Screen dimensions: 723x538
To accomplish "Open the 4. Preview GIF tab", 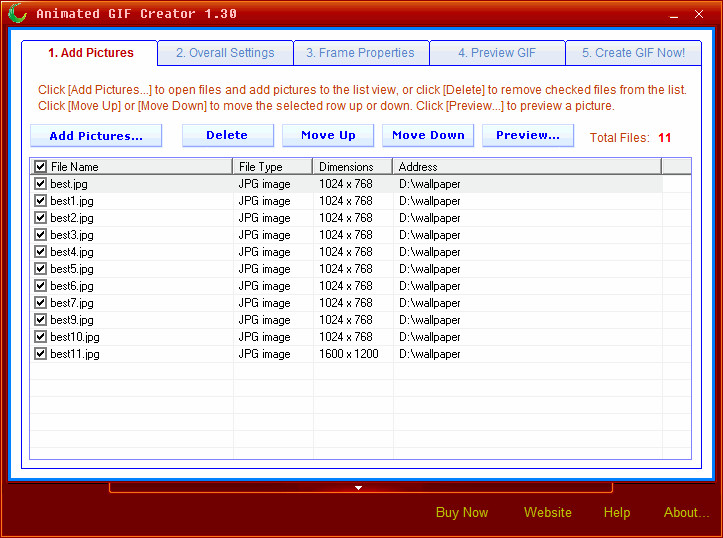I will (497, 53).
